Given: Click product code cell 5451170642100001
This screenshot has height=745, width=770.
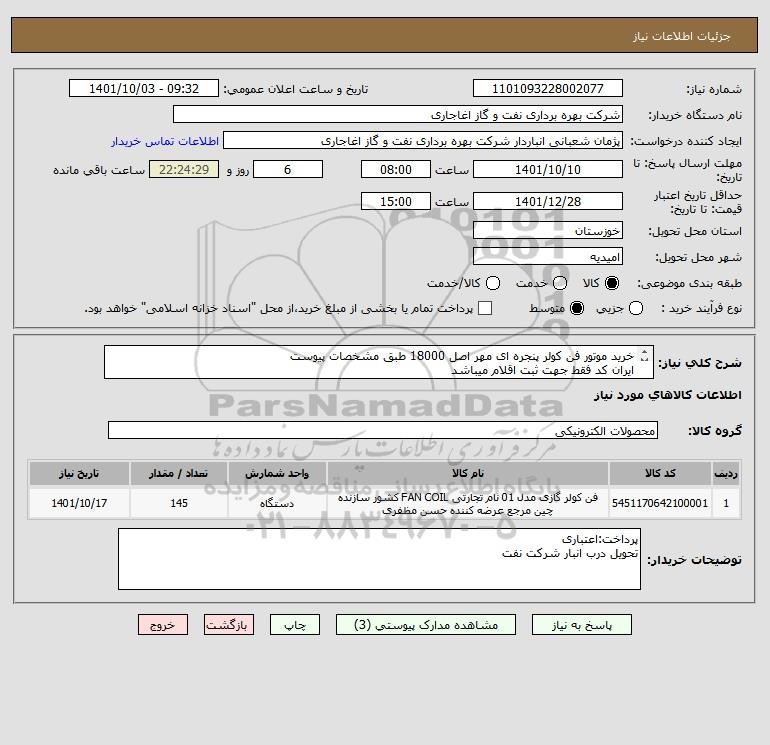Looking at the screenshot, I should click(660, 503).
